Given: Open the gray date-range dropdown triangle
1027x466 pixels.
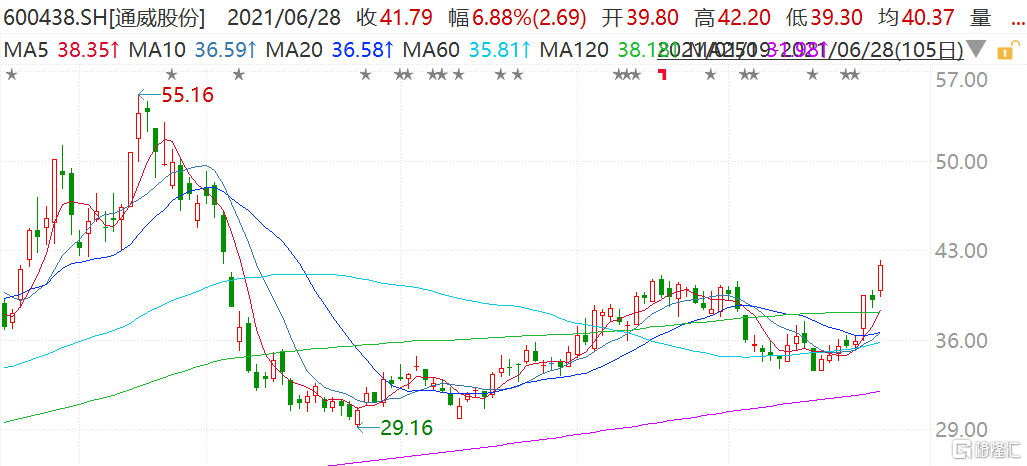Looking at the screenshot, I should click(x=977, y=50).
